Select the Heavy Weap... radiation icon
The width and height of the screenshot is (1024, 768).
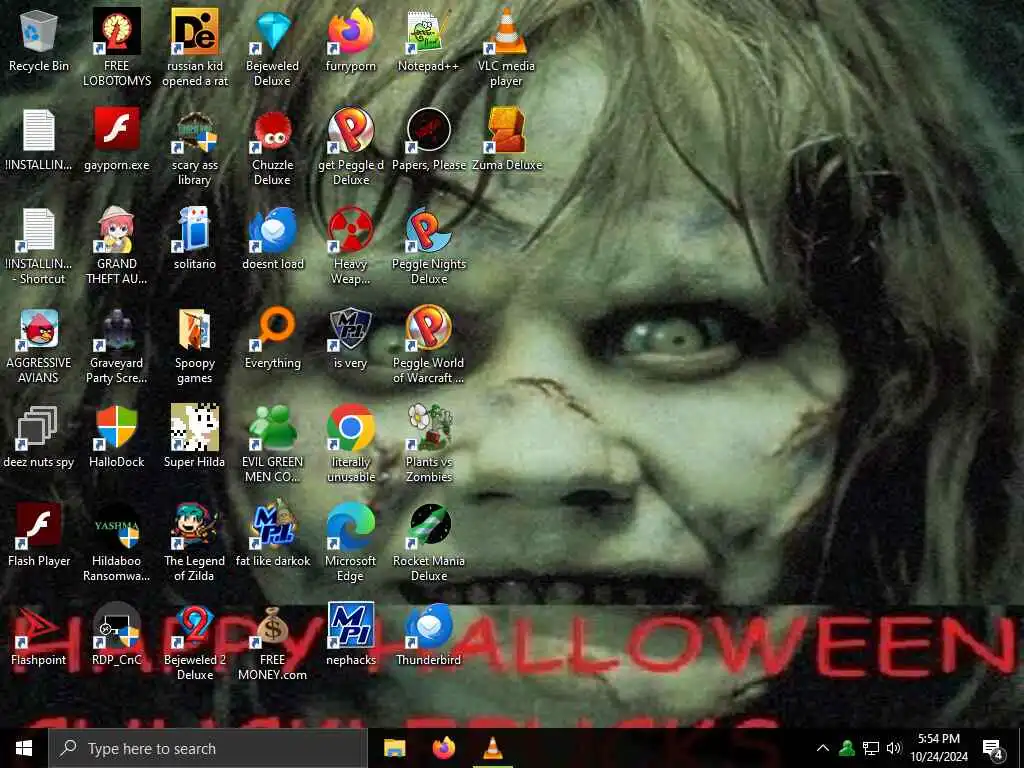pyautogui.click(x=350, y=230)
